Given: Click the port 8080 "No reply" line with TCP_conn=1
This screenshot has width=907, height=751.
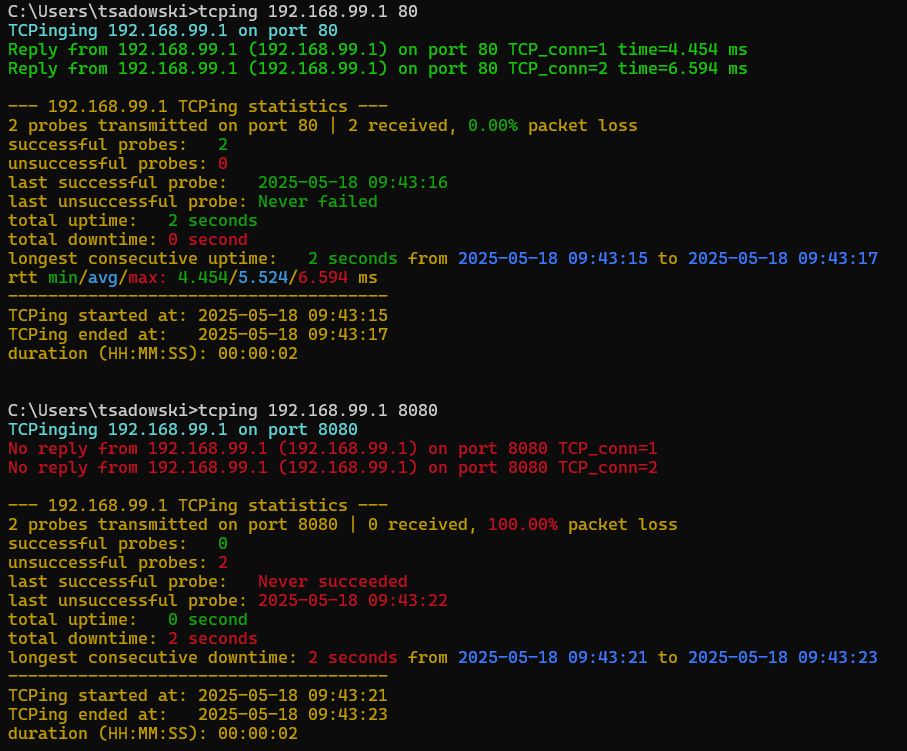Looking at the screenshot, I should coord(332,449).
